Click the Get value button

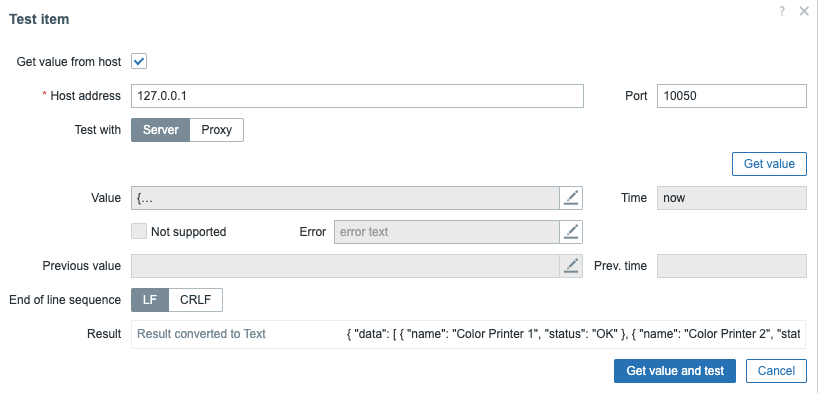click(769, 164)
